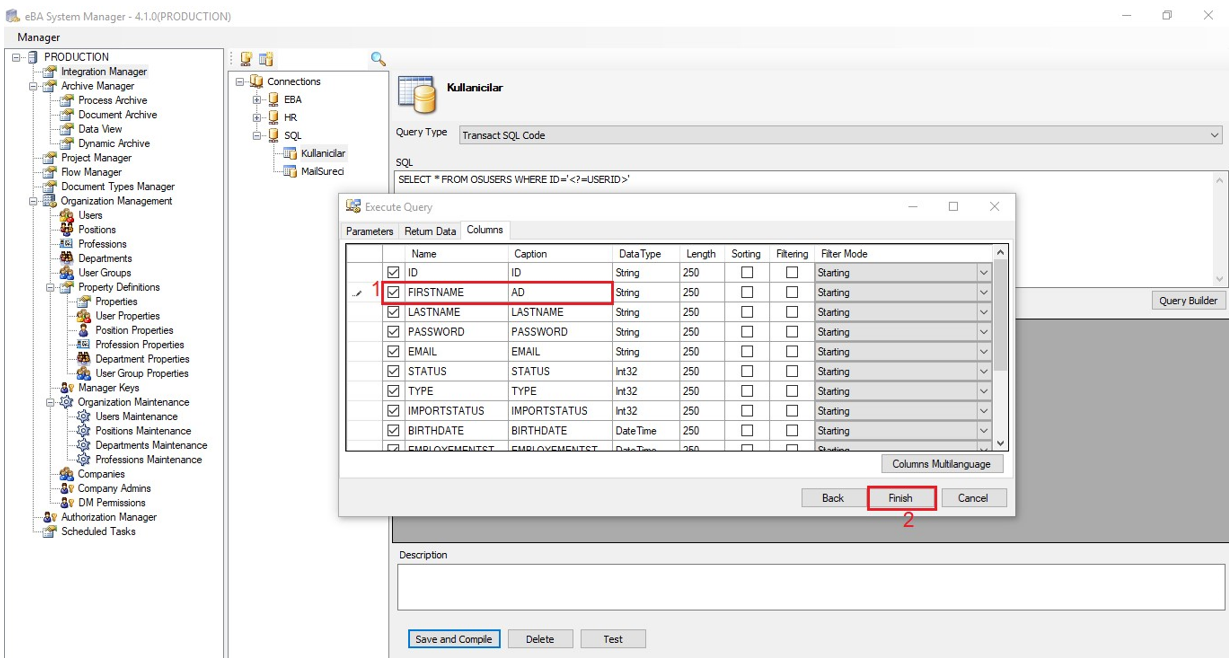The width and height of the screenshot is (1229, 658).
Task: Click the MailSureci query icon
Action: click(x=290, y=171)
